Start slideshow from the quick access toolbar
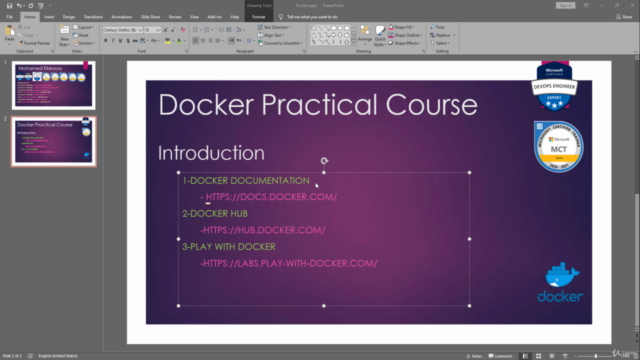 pos(40,6)
